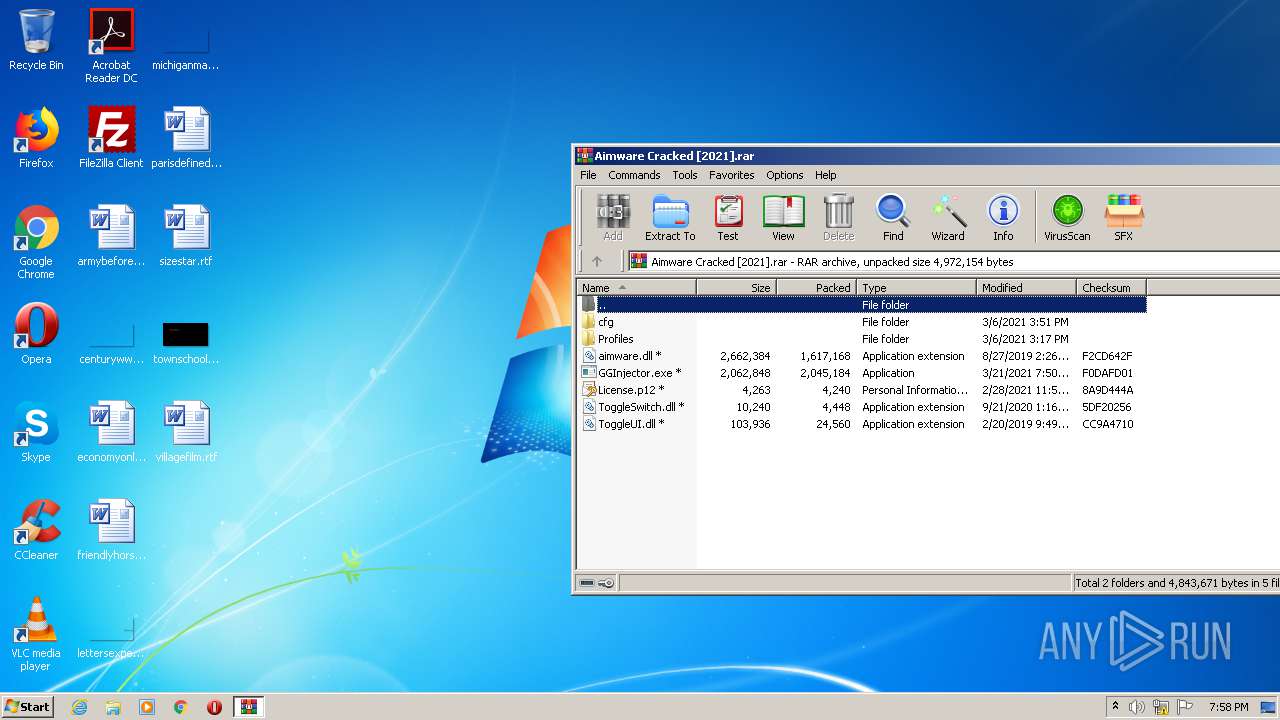Click the Info toolbar icon
The height and width of the screenshot is (720, 1280).
(1003, 218)
